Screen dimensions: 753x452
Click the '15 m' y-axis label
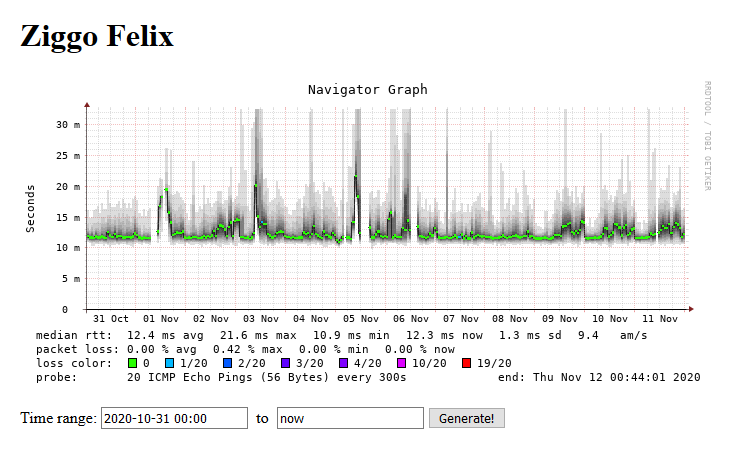coord(68,217)
